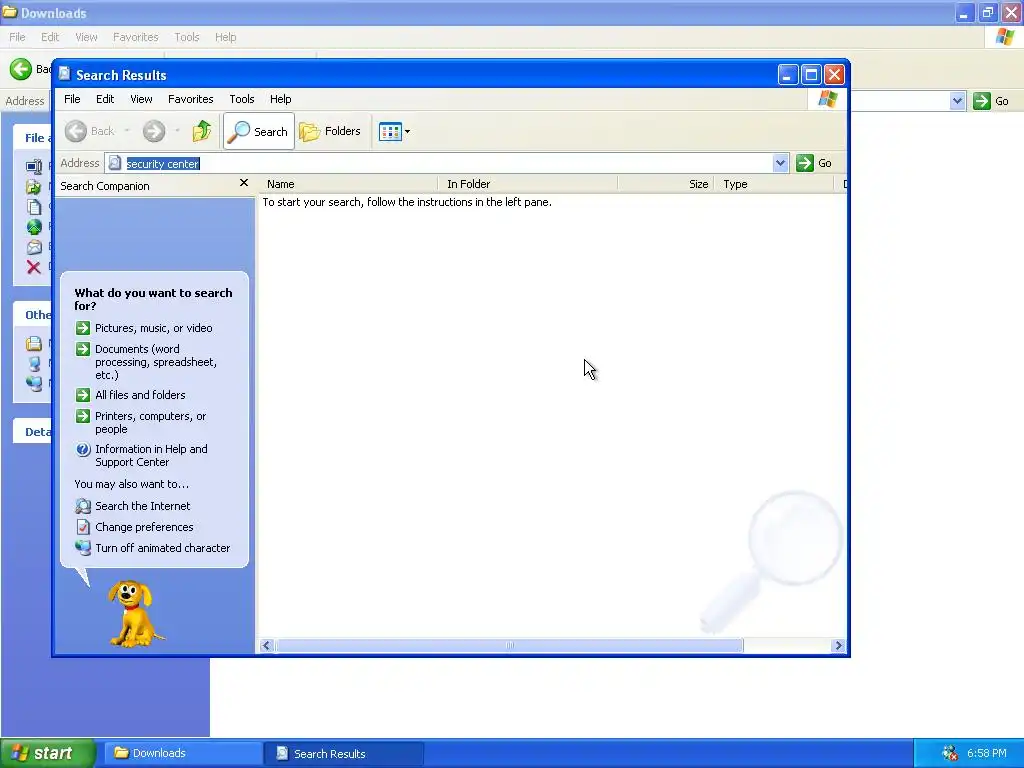The image size is (1024, 768).
Task: Click the Change preferences checkmark icon
Action: pos(83,527)
